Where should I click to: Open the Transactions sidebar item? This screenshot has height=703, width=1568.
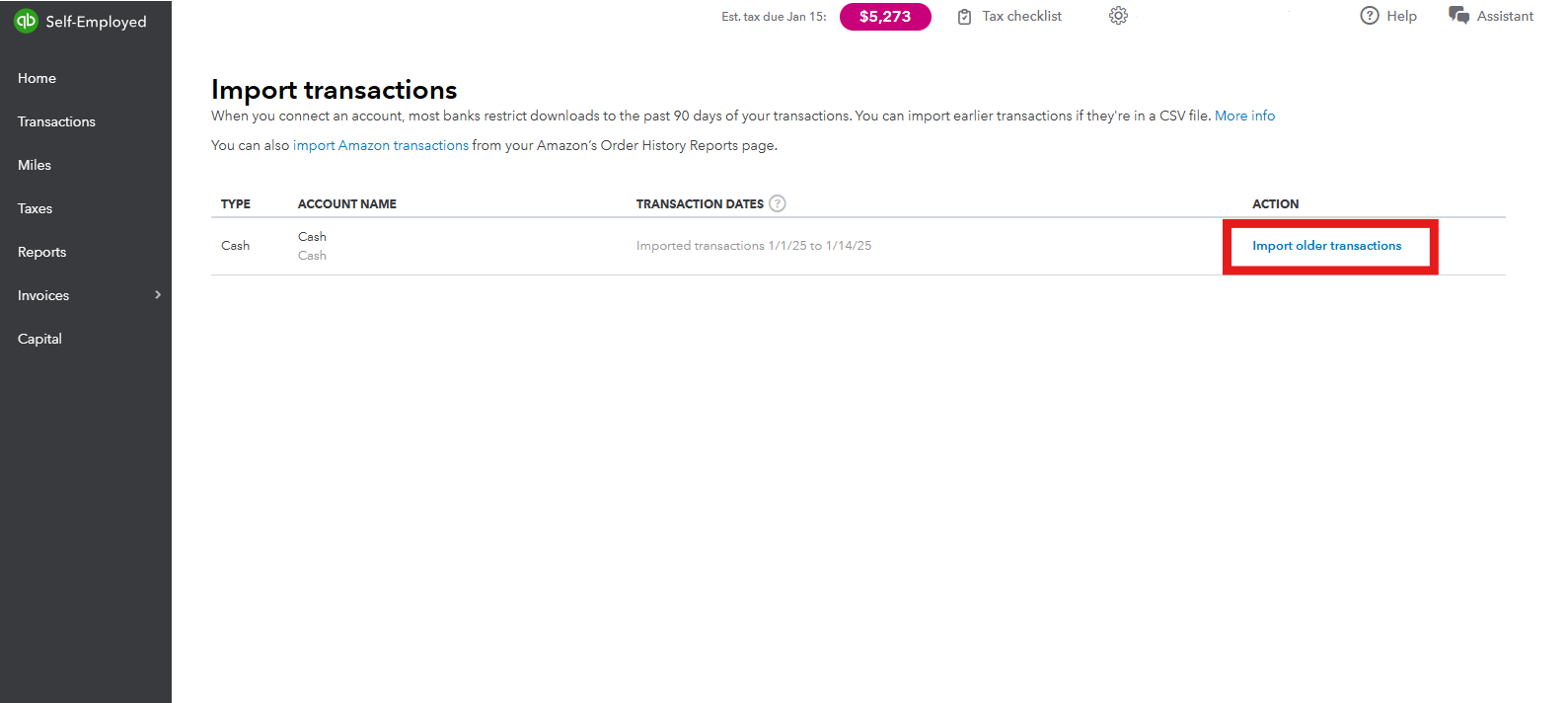[56, 121]
